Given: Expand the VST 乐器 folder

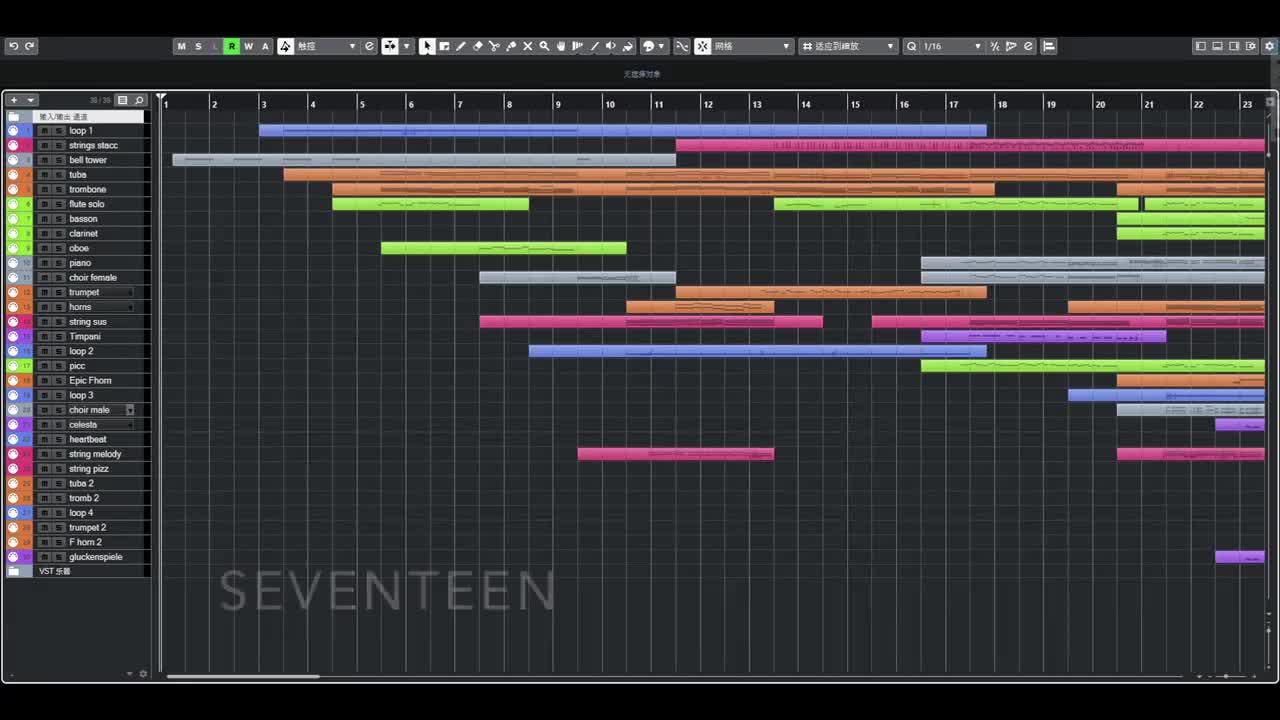Looking at the screenshot, I should (x=14, y=571).
